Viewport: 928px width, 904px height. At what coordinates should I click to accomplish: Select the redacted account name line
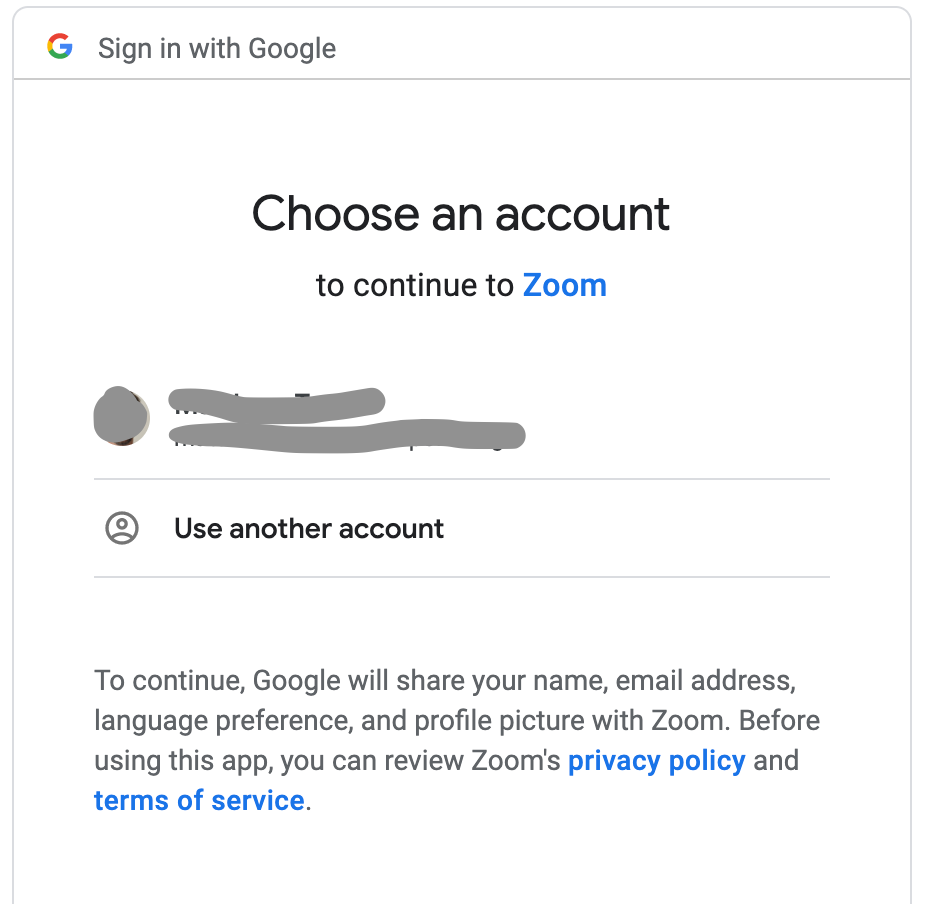coord(277,404)
